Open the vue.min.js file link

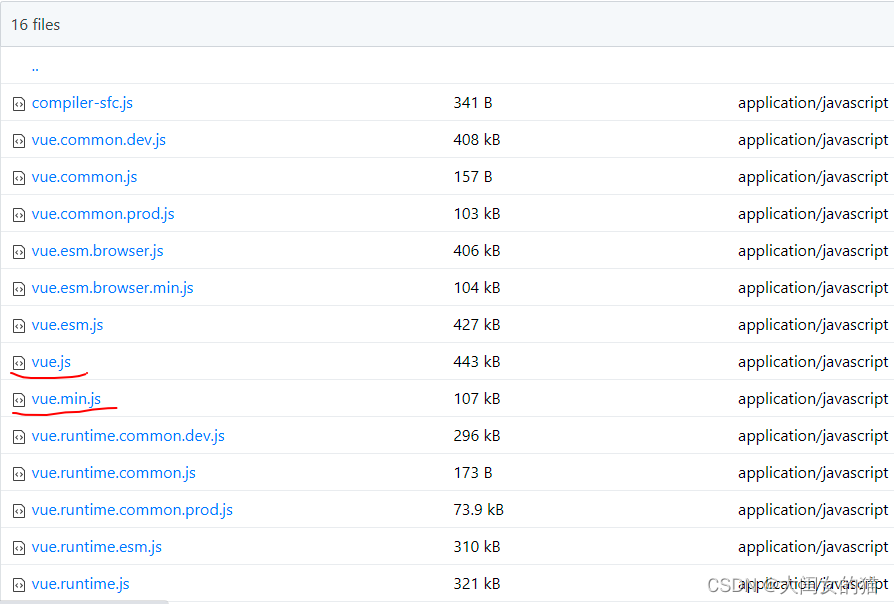66,399
